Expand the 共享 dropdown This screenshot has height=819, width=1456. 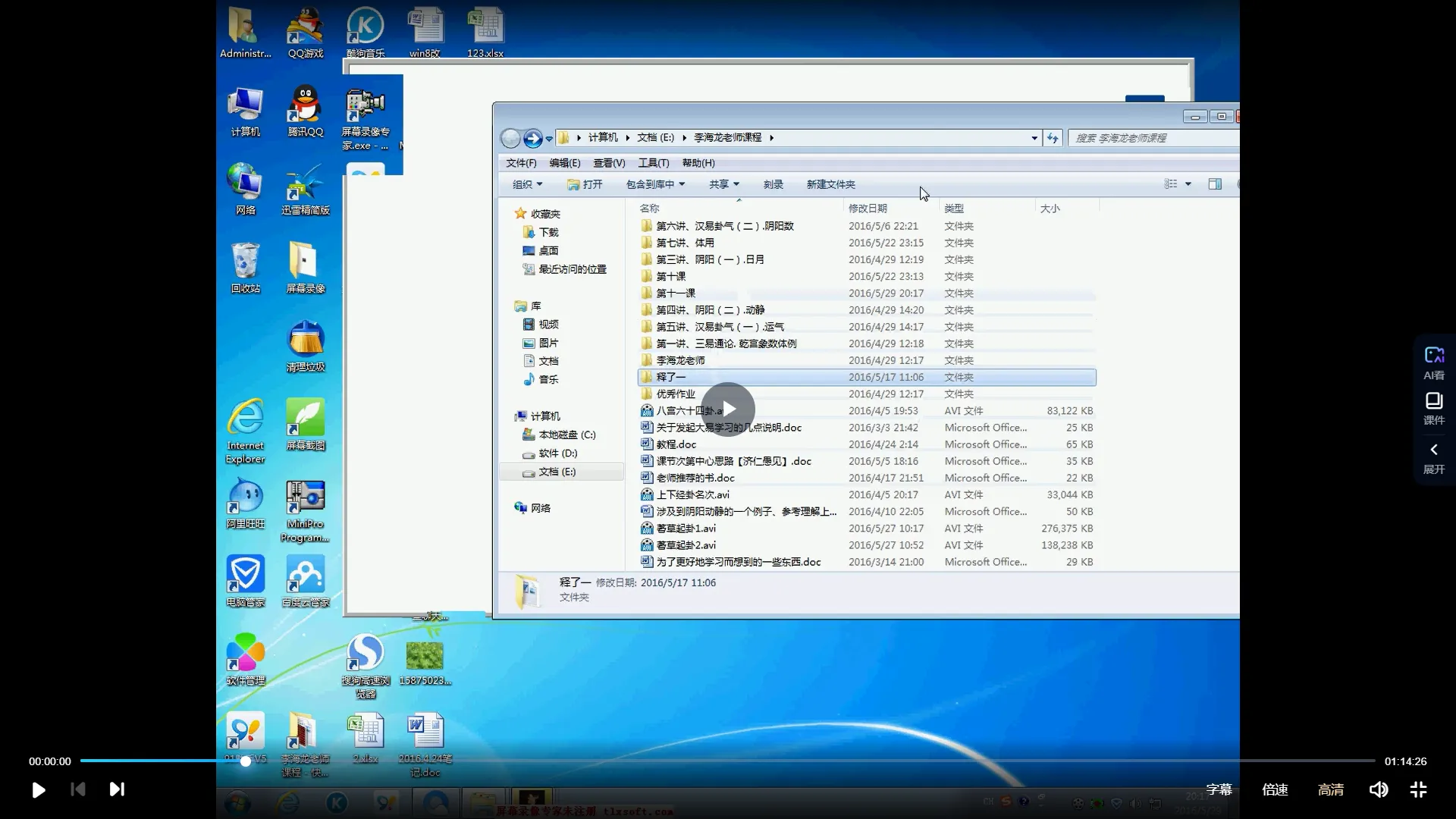tap(723, 184)
